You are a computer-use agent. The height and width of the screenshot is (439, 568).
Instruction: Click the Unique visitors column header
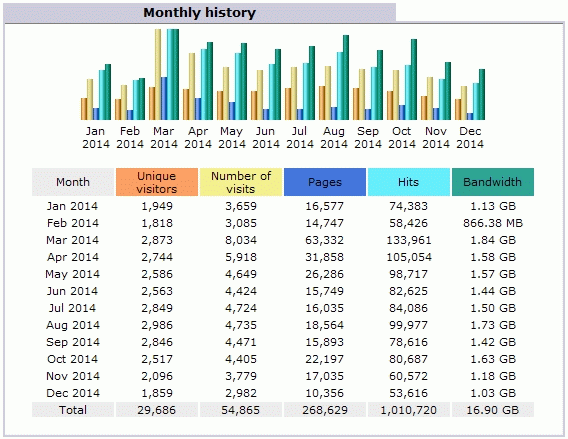click(x=157, y=182)
